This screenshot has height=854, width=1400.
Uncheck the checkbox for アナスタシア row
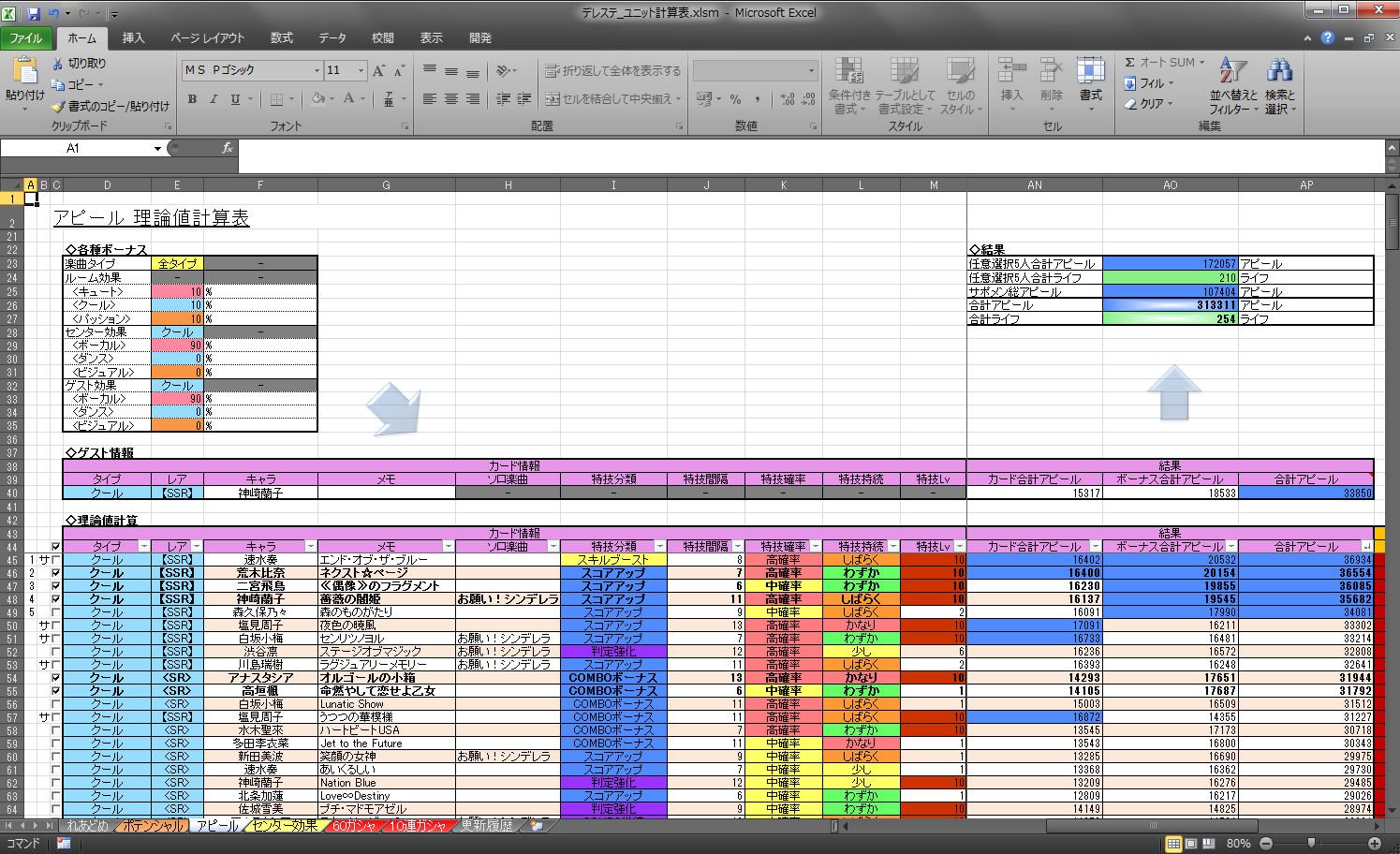click(56, 678)
